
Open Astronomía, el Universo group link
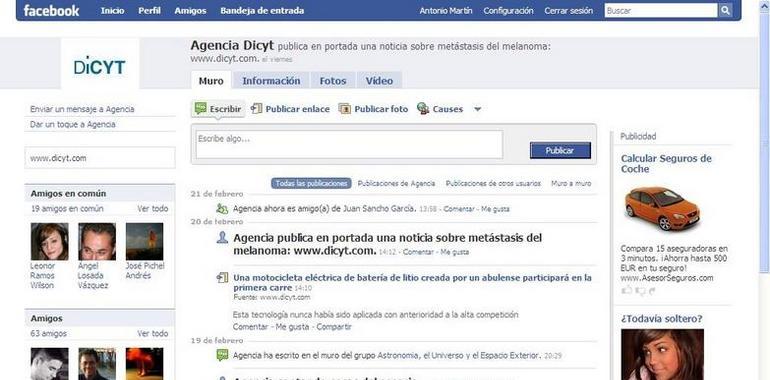click(459, 355)
